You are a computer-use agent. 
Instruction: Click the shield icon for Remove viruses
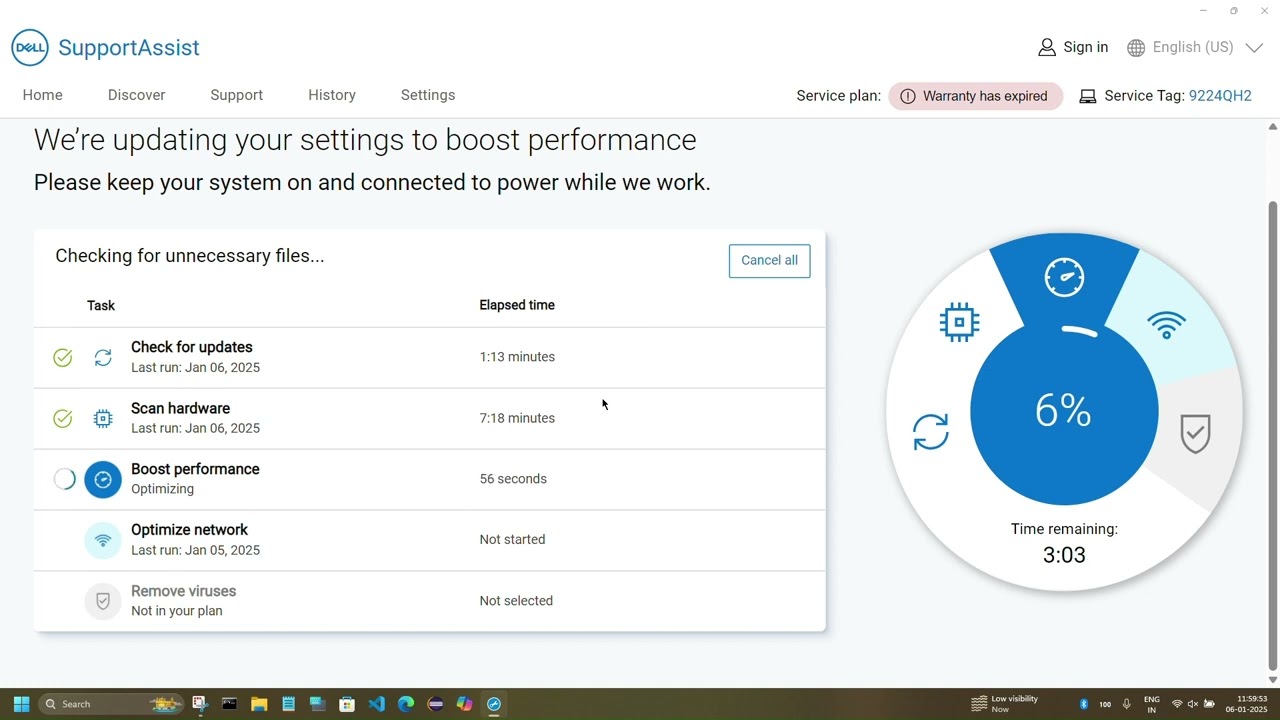click(x=103, y=601)
